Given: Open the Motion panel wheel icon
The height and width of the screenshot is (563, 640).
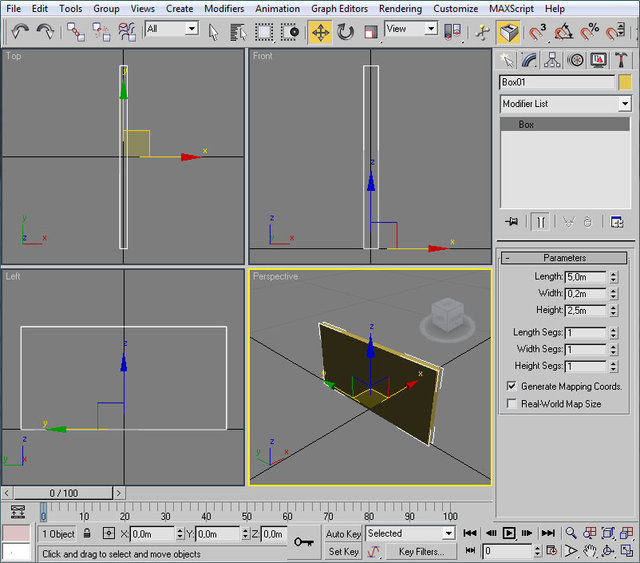Looking at the screenshot, I should pyautogui.click(x=576, y=60).
